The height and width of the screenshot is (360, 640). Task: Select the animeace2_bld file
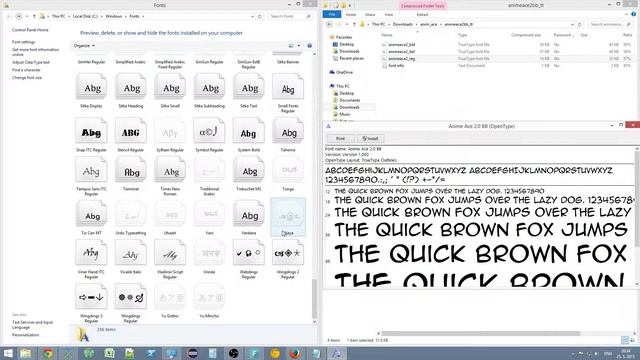click(x=402, y=44)
